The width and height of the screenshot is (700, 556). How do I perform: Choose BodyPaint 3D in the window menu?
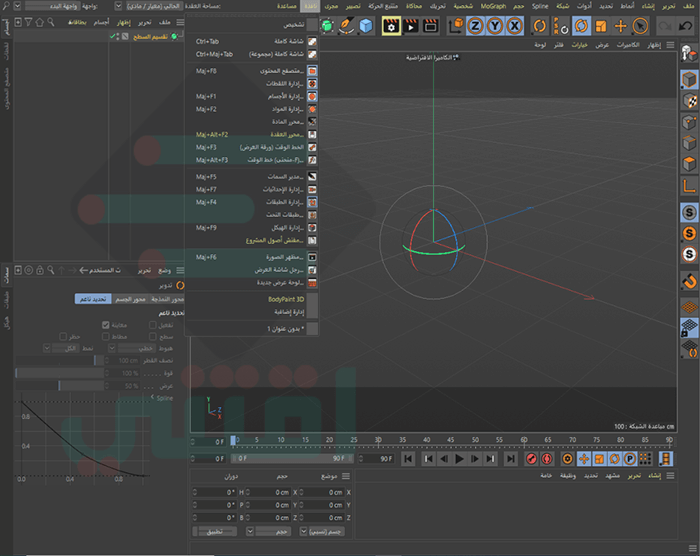(x=251, y=299)
